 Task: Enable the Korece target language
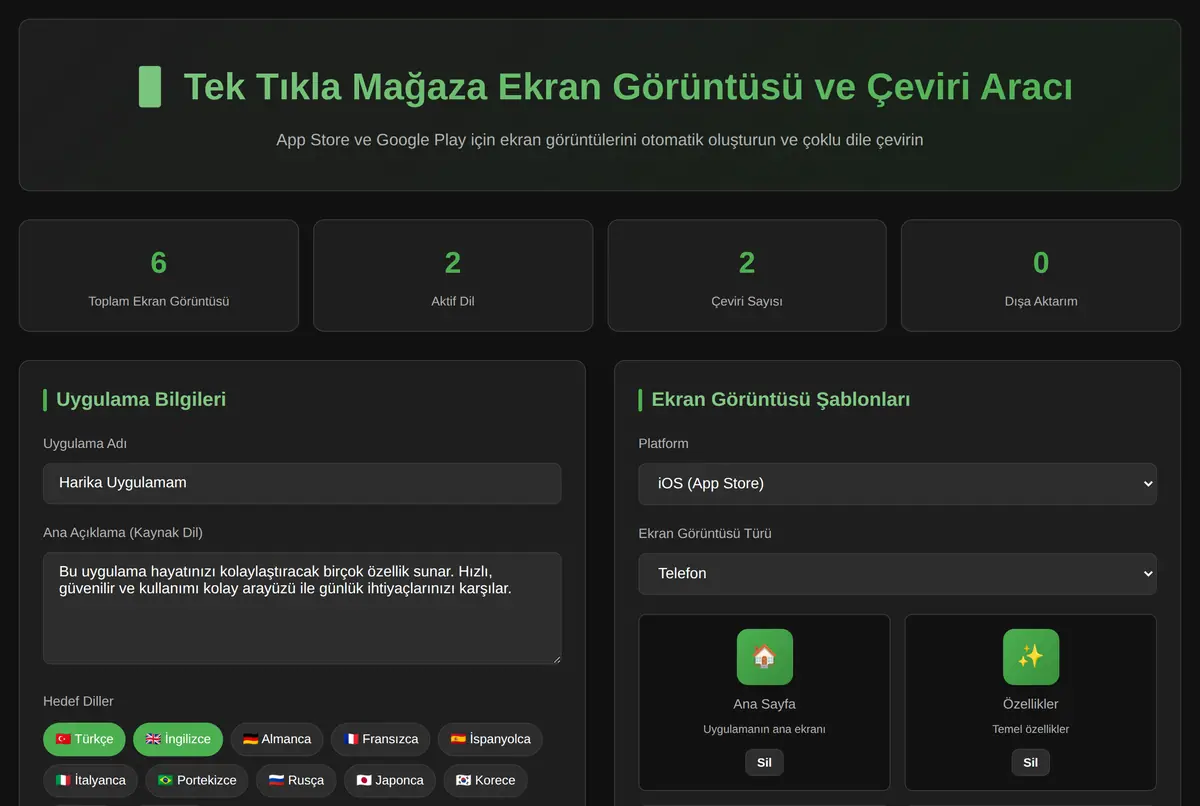pyautogui.click(x=485, y=780)
